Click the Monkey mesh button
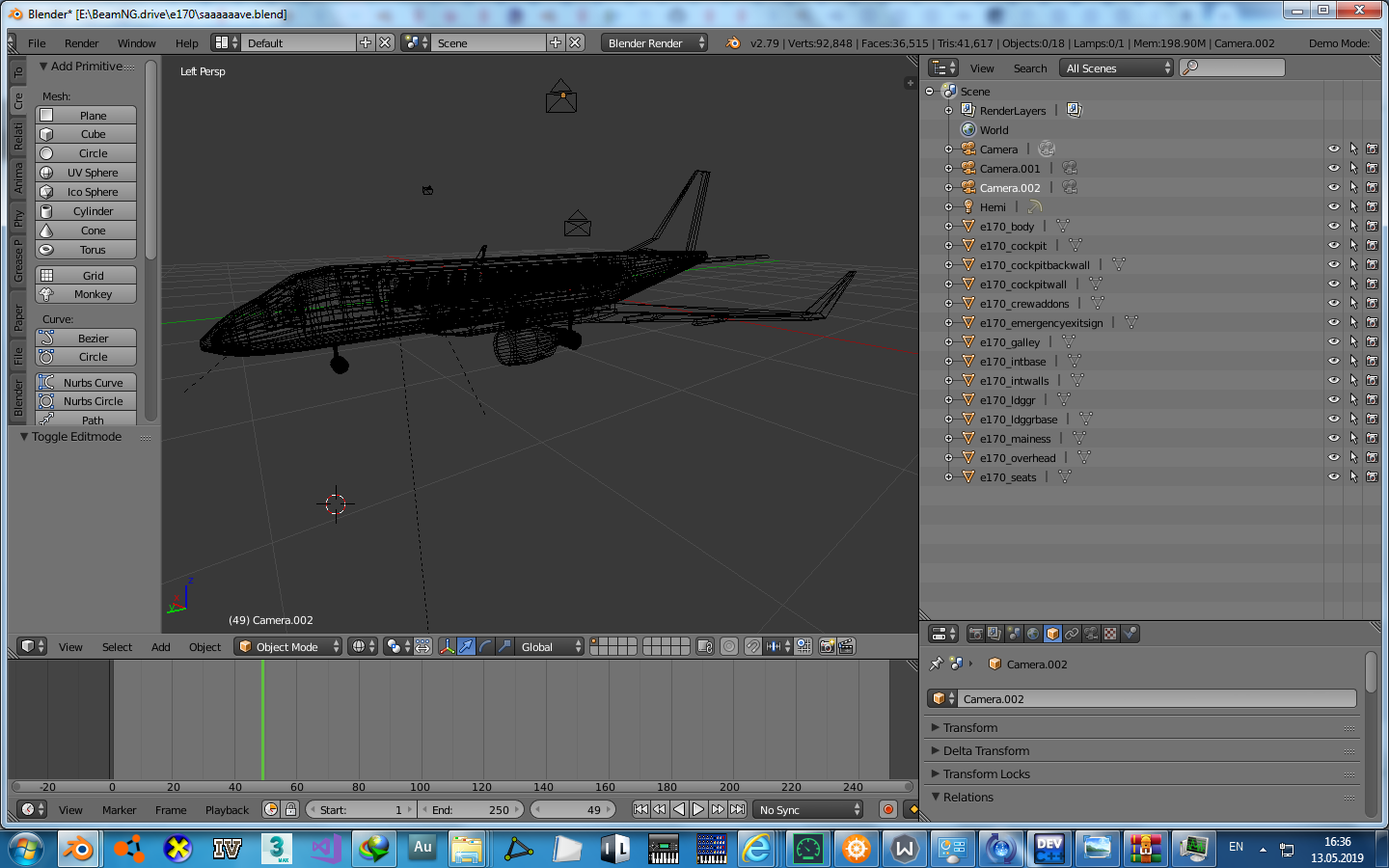The image size is (1389, 868). pyautogui.click(x=93, y=295)
